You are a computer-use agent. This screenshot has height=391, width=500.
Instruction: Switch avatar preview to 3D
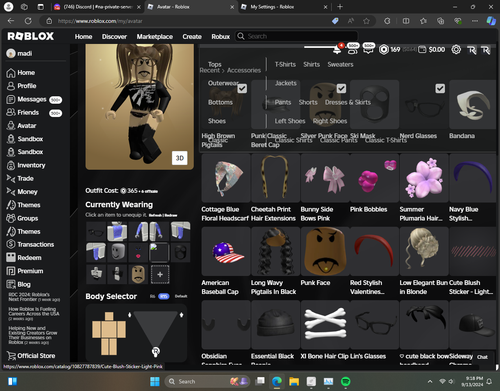tap(180, 158)
